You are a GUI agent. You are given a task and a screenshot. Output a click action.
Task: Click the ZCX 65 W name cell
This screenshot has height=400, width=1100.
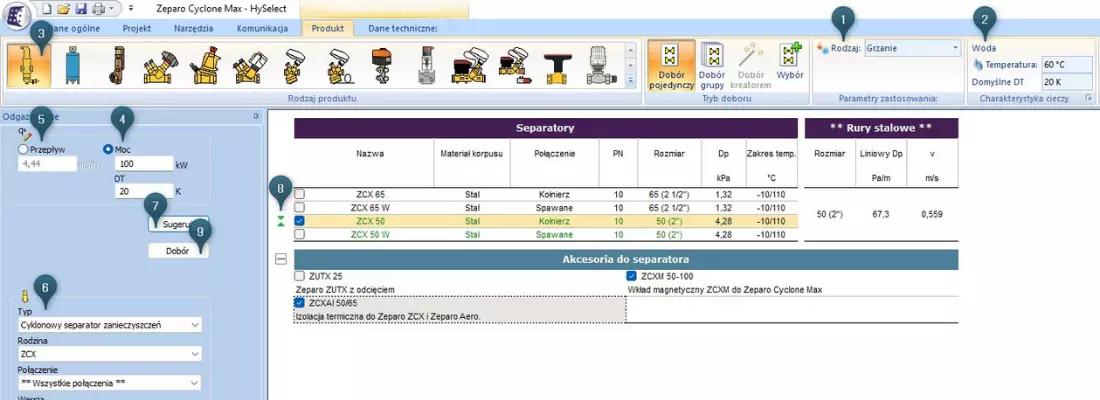coord(370,208)
